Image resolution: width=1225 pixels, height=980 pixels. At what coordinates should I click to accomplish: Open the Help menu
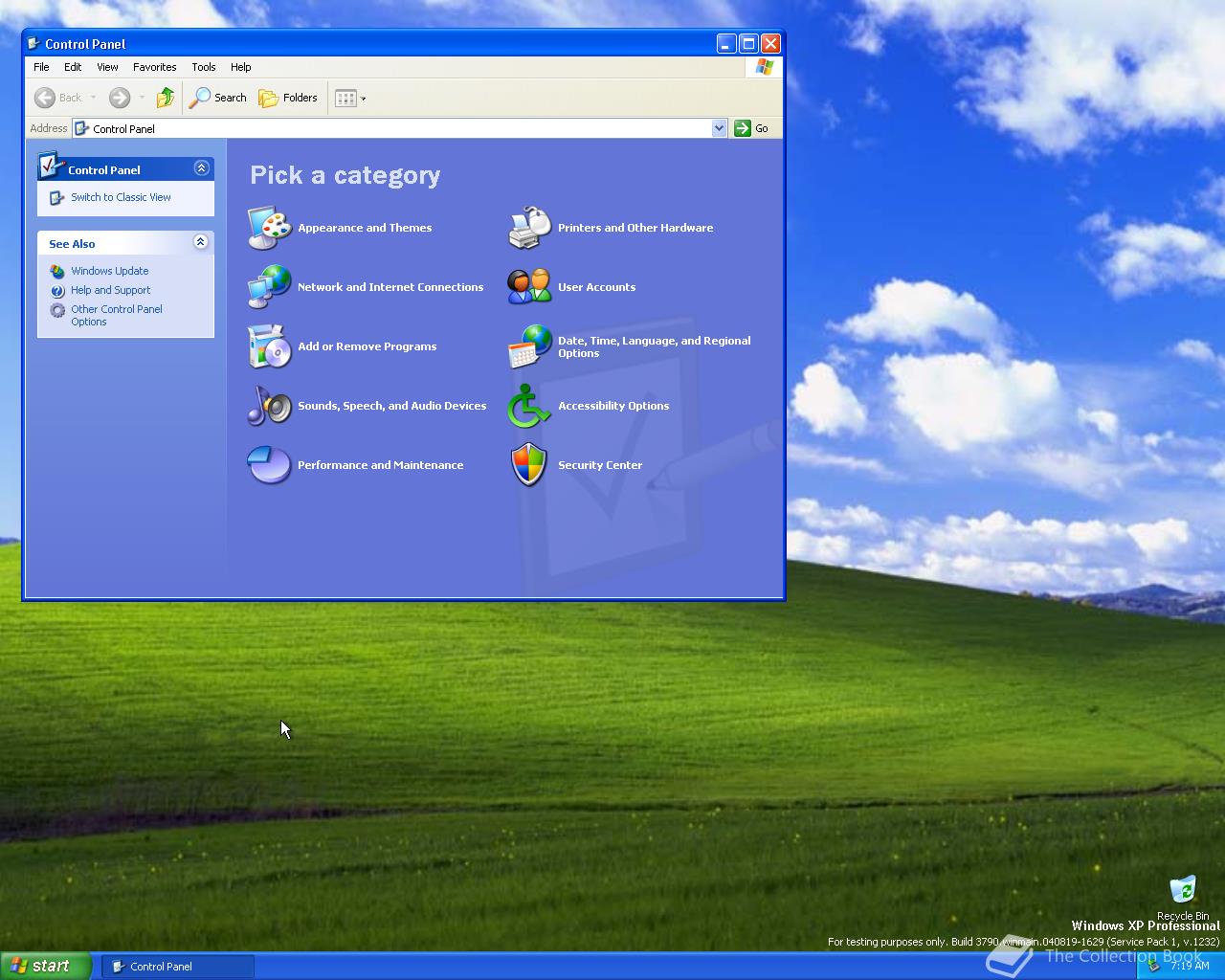coord(241,67)
